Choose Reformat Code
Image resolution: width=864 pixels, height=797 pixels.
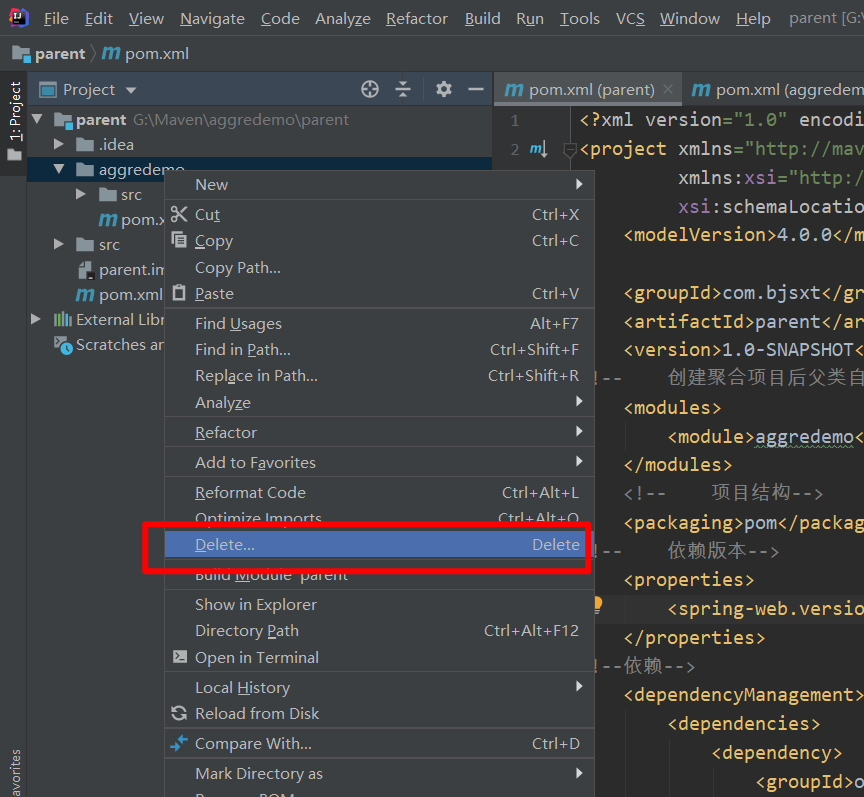click(379, 492)
